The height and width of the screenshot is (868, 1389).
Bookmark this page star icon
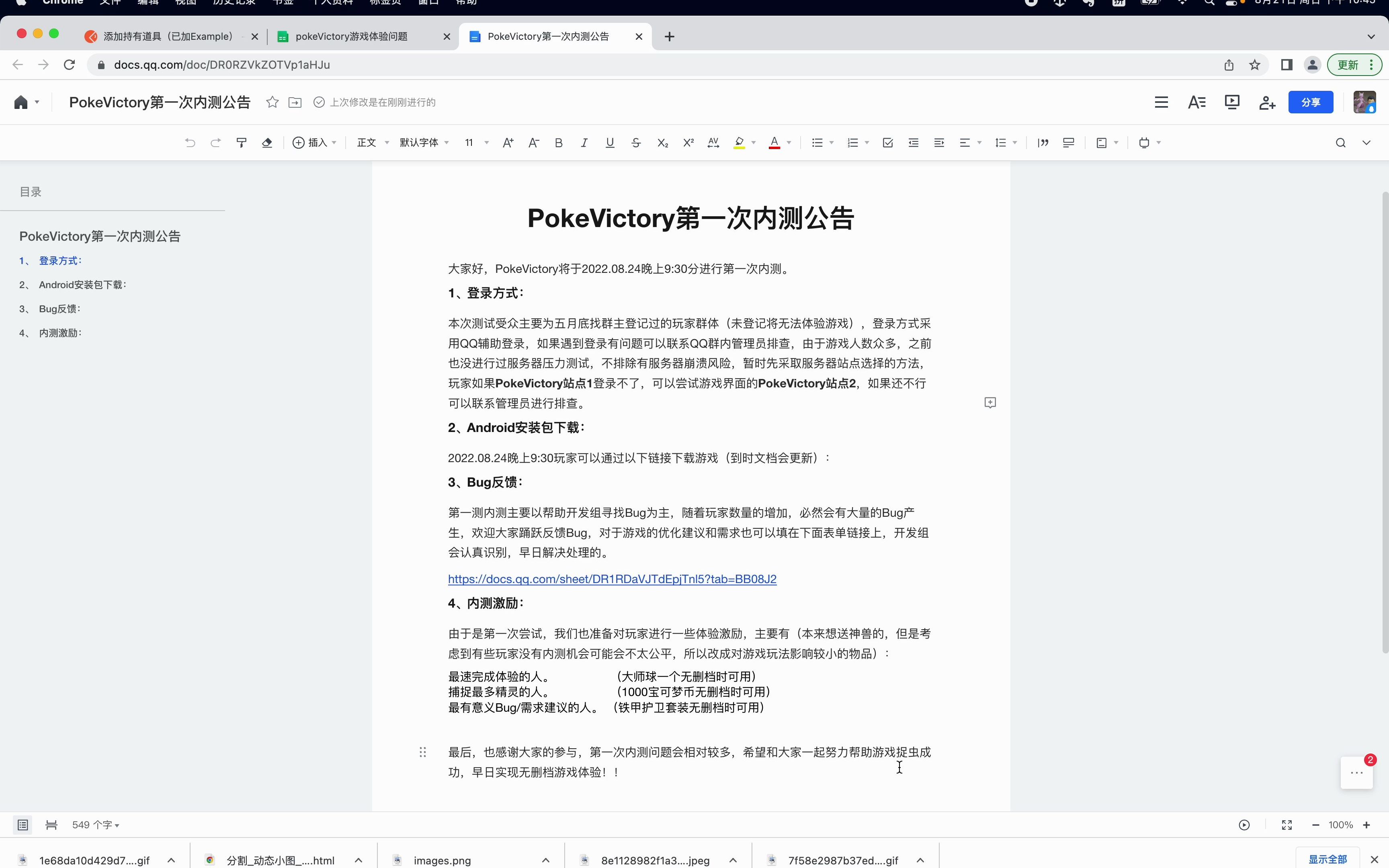[1255, 65]
